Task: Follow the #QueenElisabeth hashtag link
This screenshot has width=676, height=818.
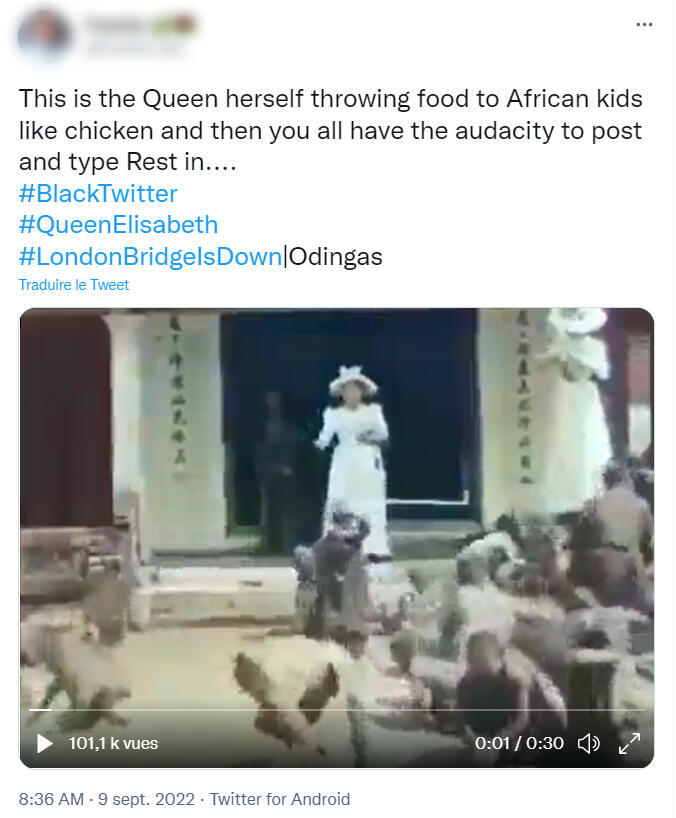Action: 118,225
